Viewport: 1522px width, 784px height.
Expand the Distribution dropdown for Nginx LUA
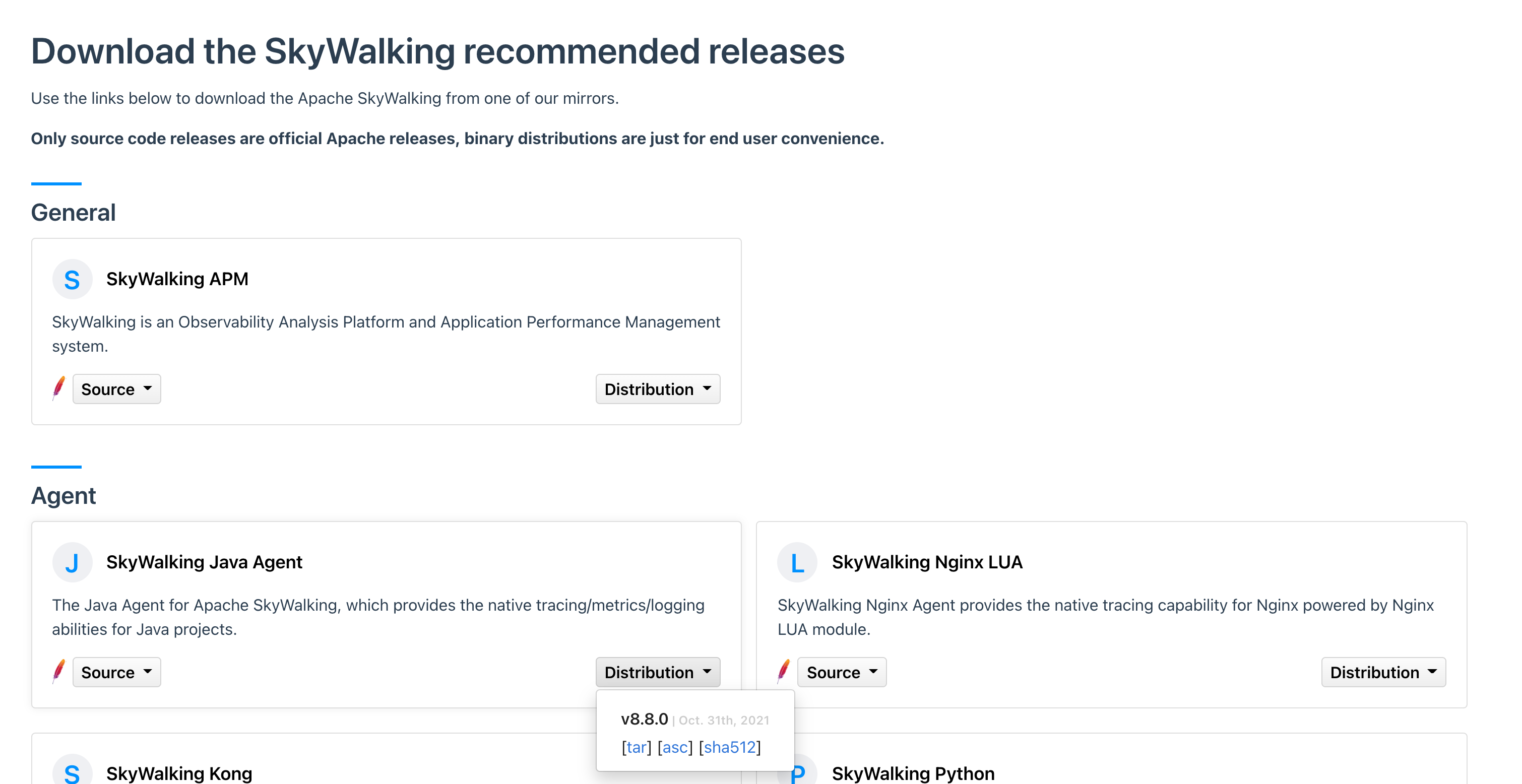point(1382,672)
